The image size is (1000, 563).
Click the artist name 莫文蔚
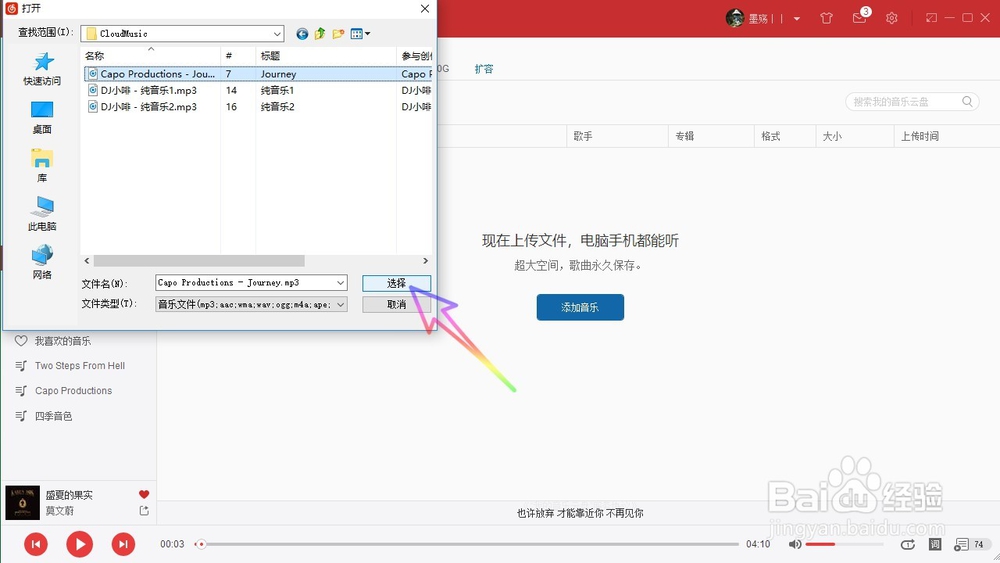[59, 511]
